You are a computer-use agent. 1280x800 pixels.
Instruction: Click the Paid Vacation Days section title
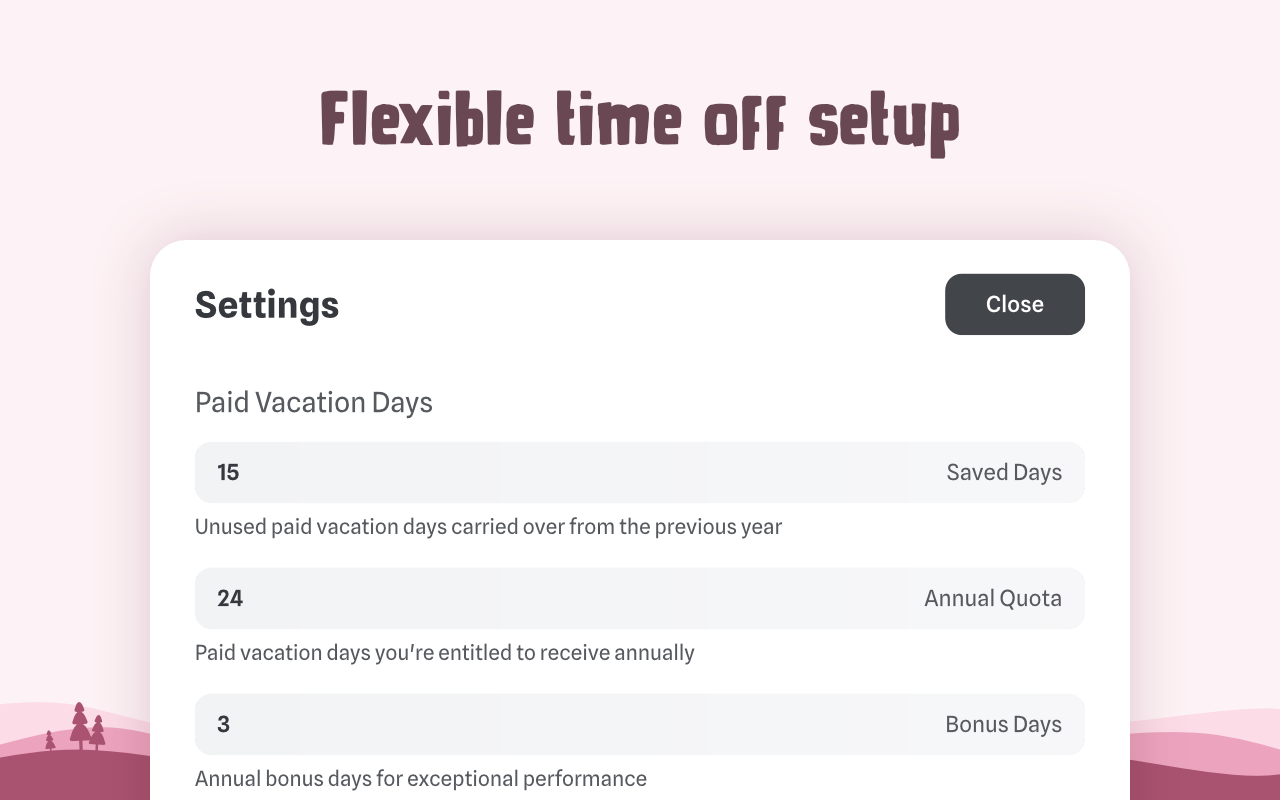pos(313,402)
